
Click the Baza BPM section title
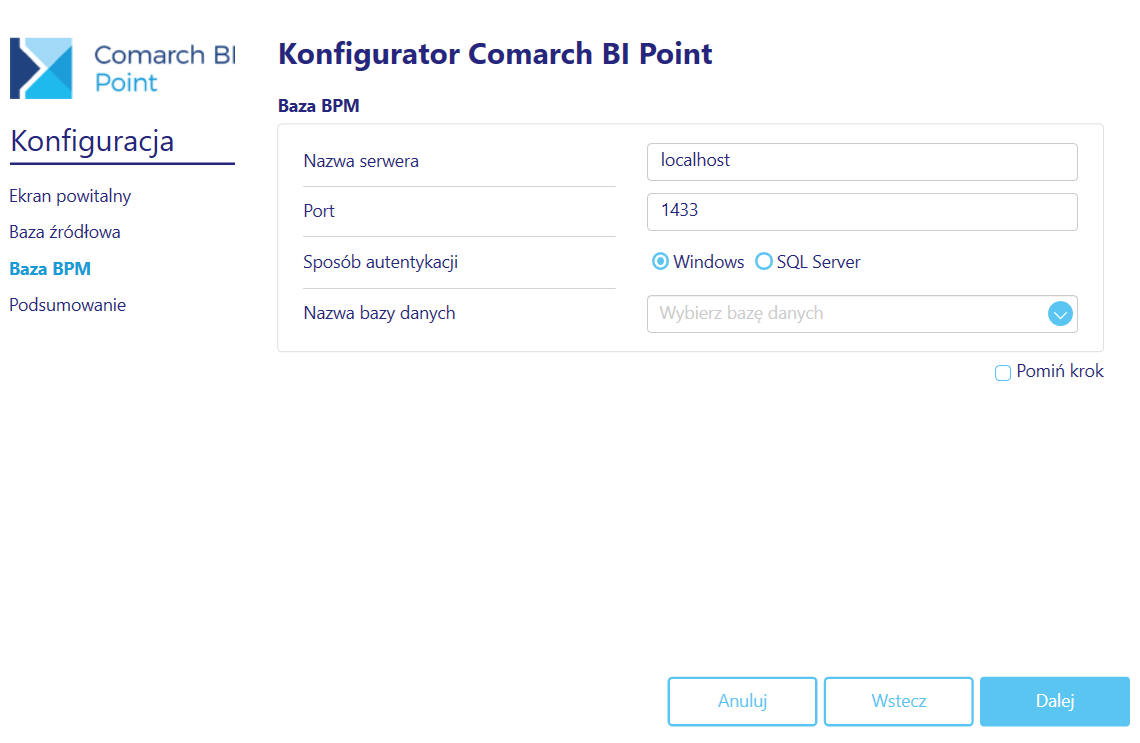tap(318, 106)
